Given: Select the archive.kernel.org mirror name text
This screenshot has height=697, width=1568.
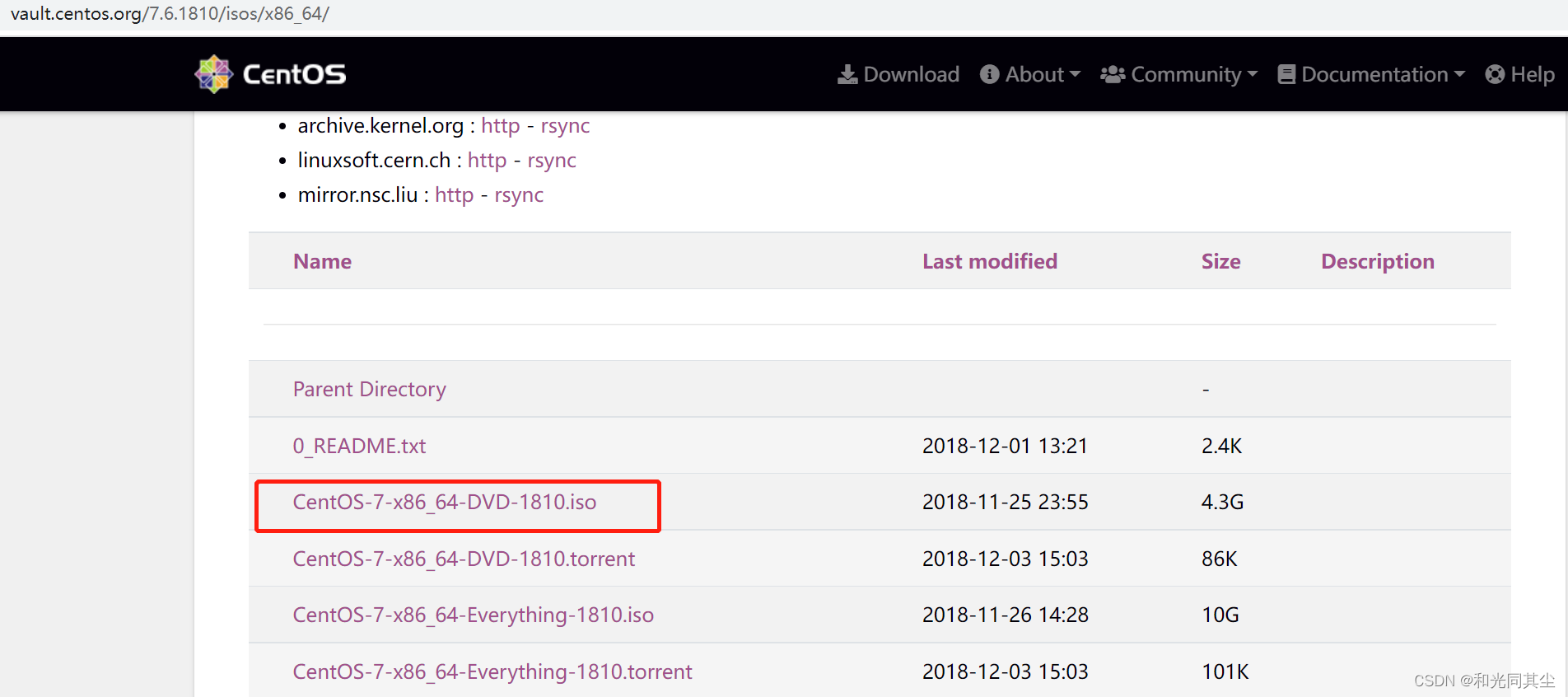Looking at the screenshot, I should [x=380, y=126].
